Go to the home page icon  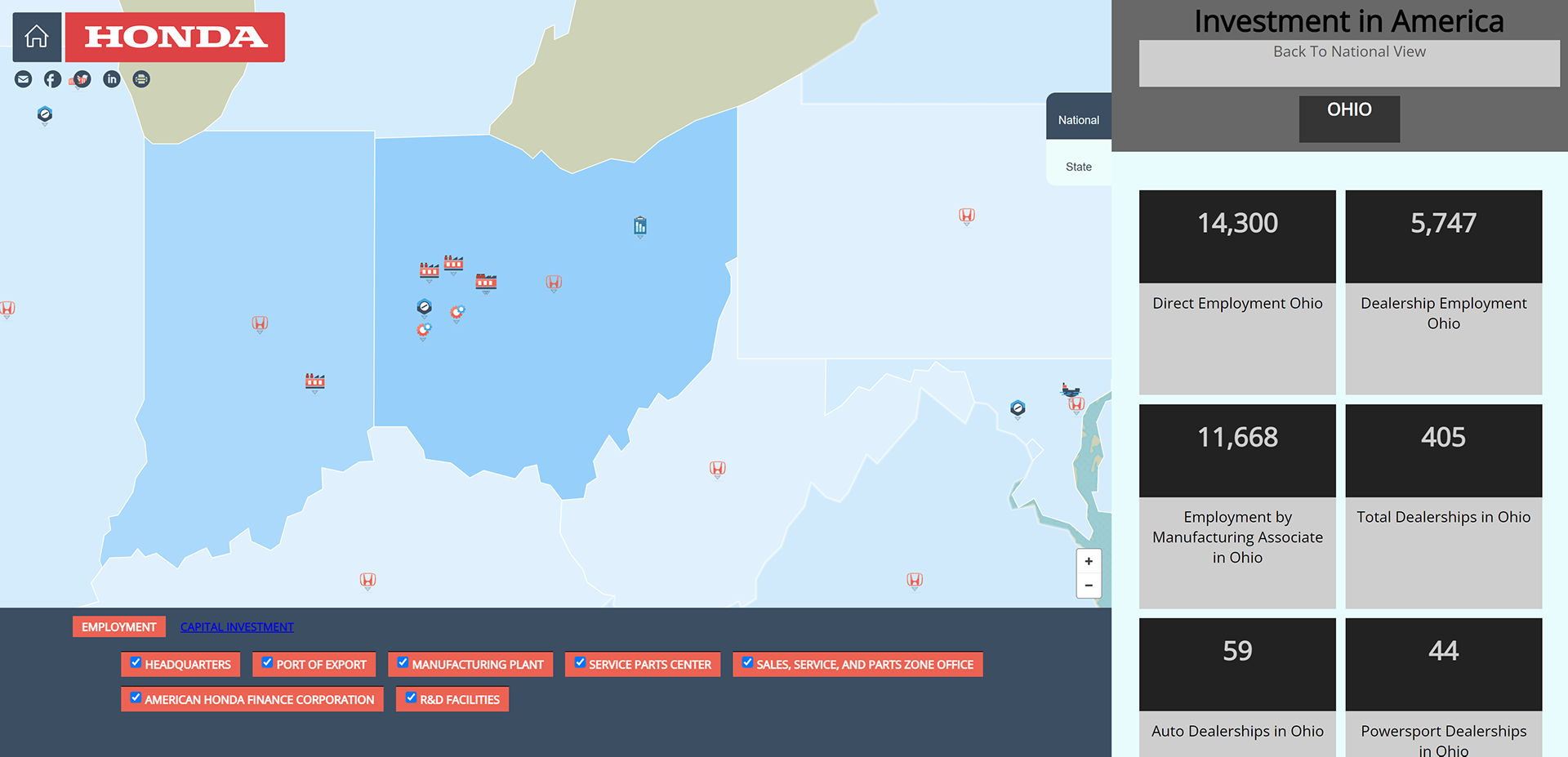[37, 37]
